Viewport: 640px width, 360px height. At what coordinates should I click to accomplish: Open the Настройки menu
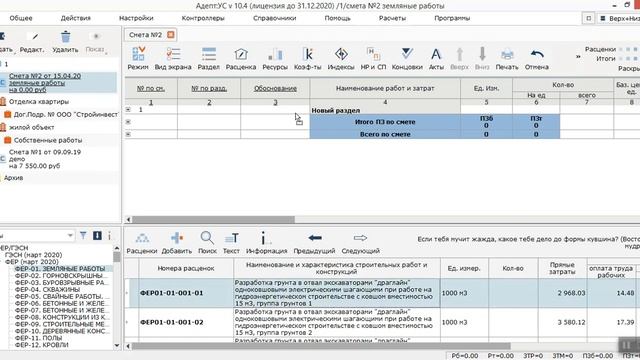[x=136, y=18]
